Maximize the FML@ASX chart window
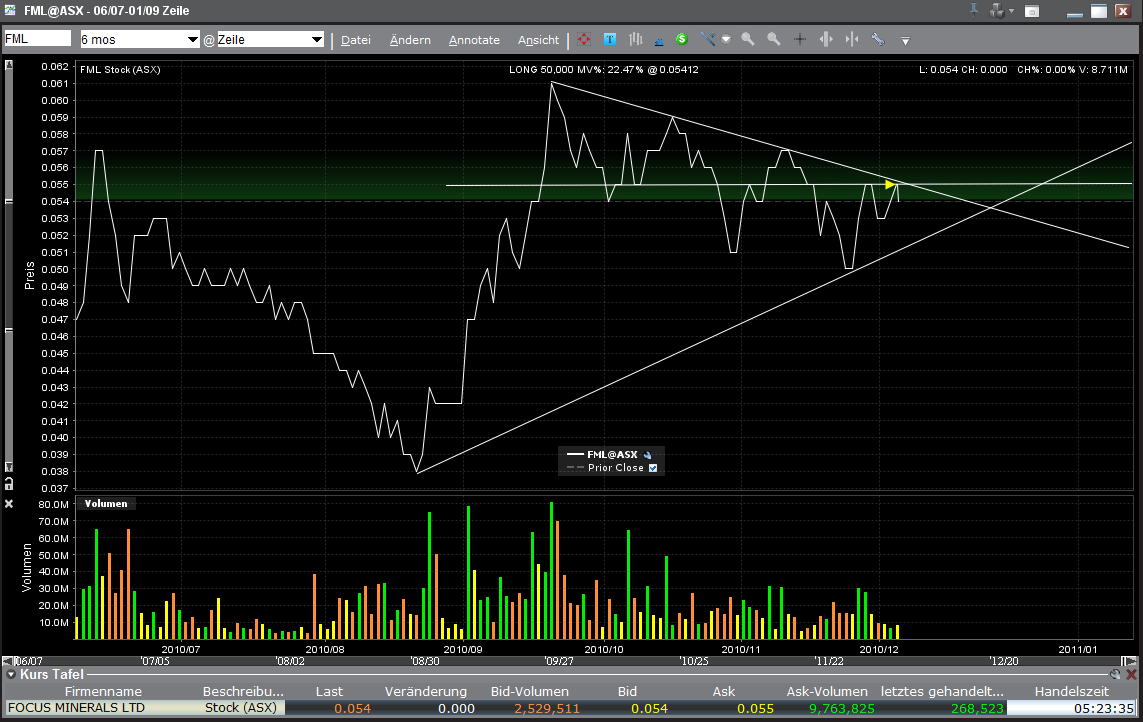This screenshot has width=1143, height=722. [1099, 11]
